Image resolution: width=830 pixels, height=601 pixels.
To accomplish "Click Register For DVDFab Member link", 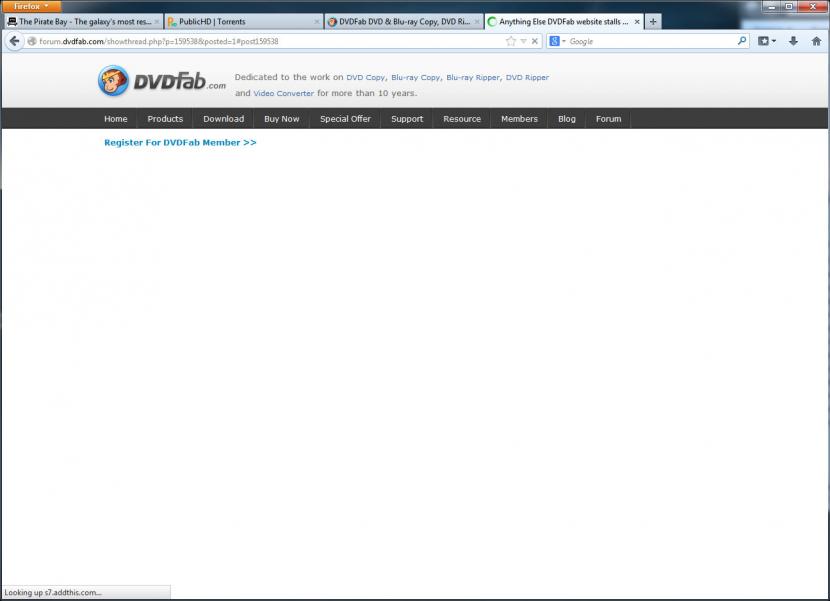I will [x=180, y=142].
